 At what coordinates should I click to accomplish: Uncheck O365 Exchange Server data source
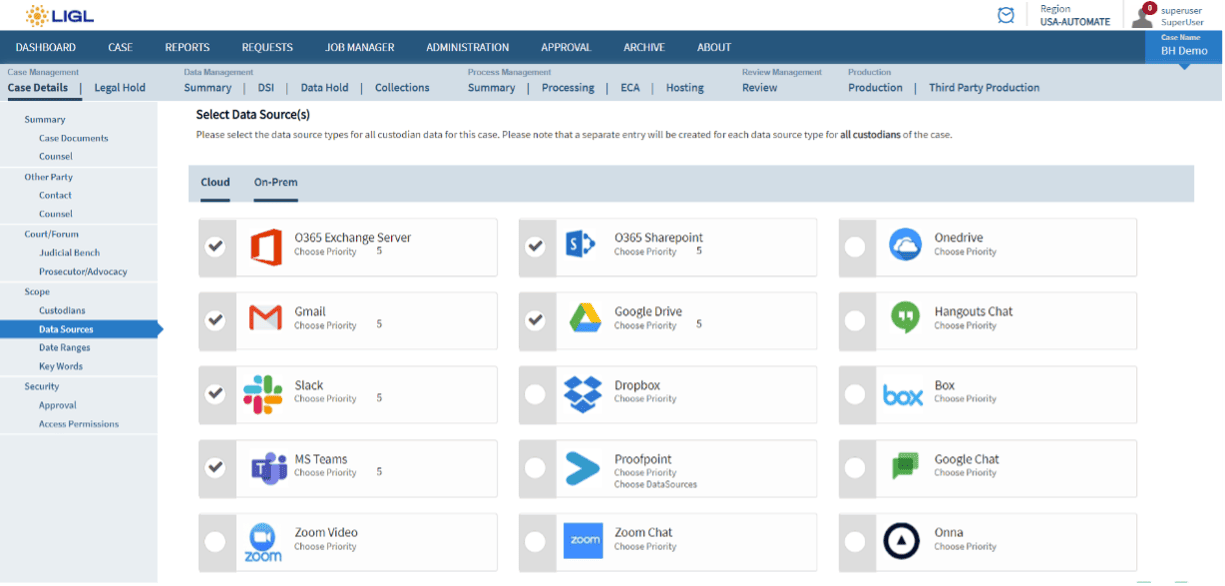pos(215,247)
